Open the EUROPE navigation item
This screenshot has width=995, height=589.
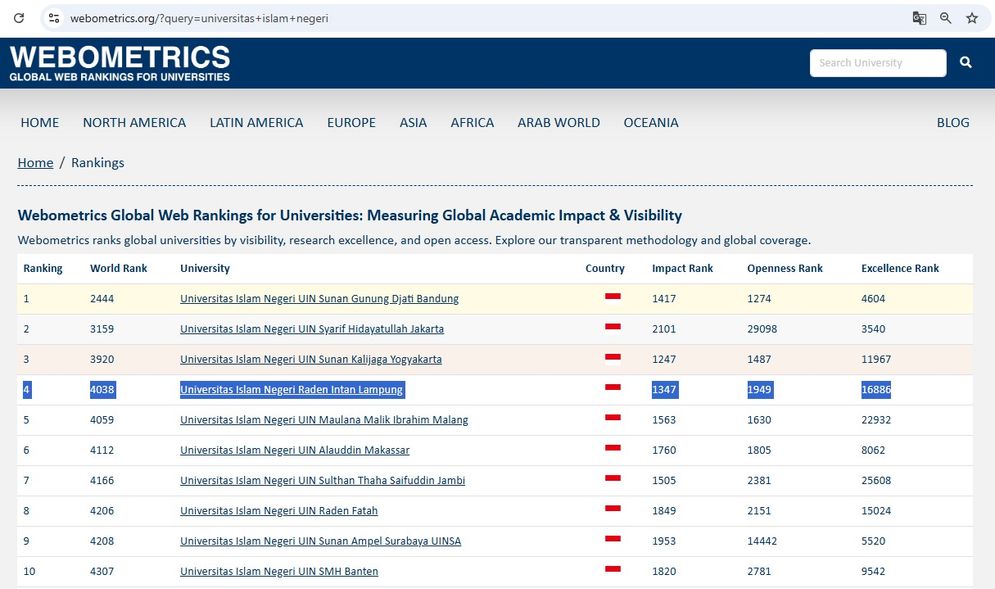(x=351, y=122)
